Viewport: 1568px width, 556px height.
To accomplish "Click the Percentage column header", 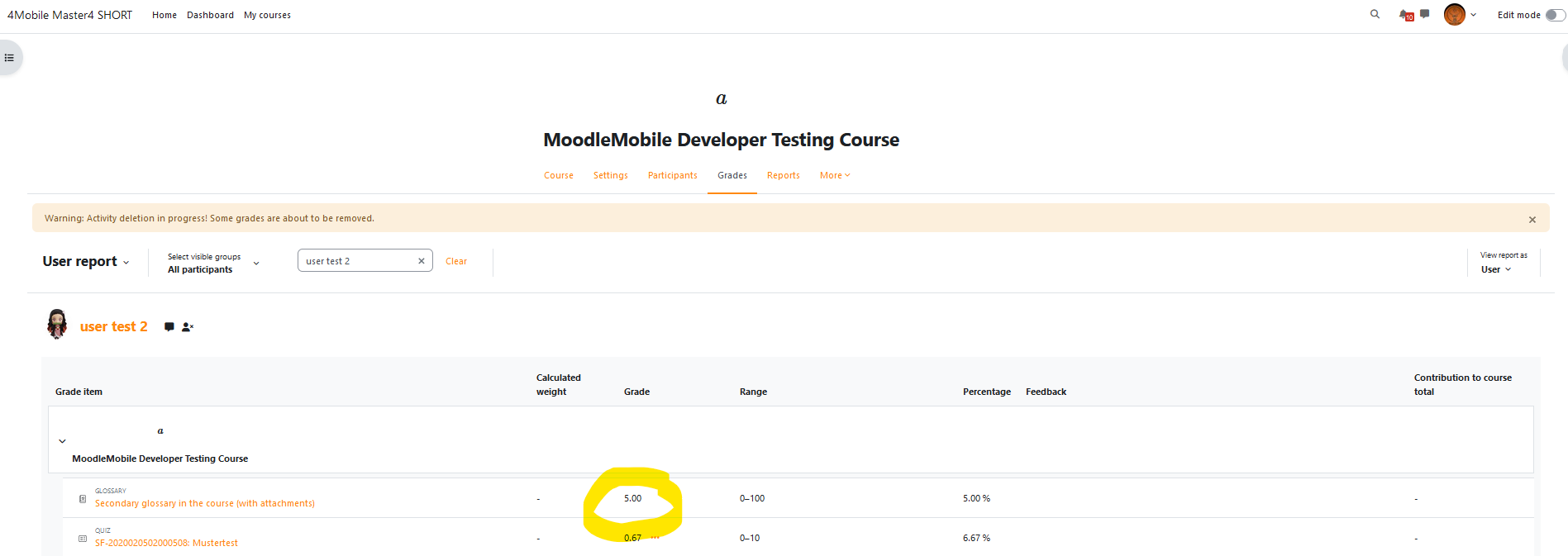I will [x=987, y=392].
